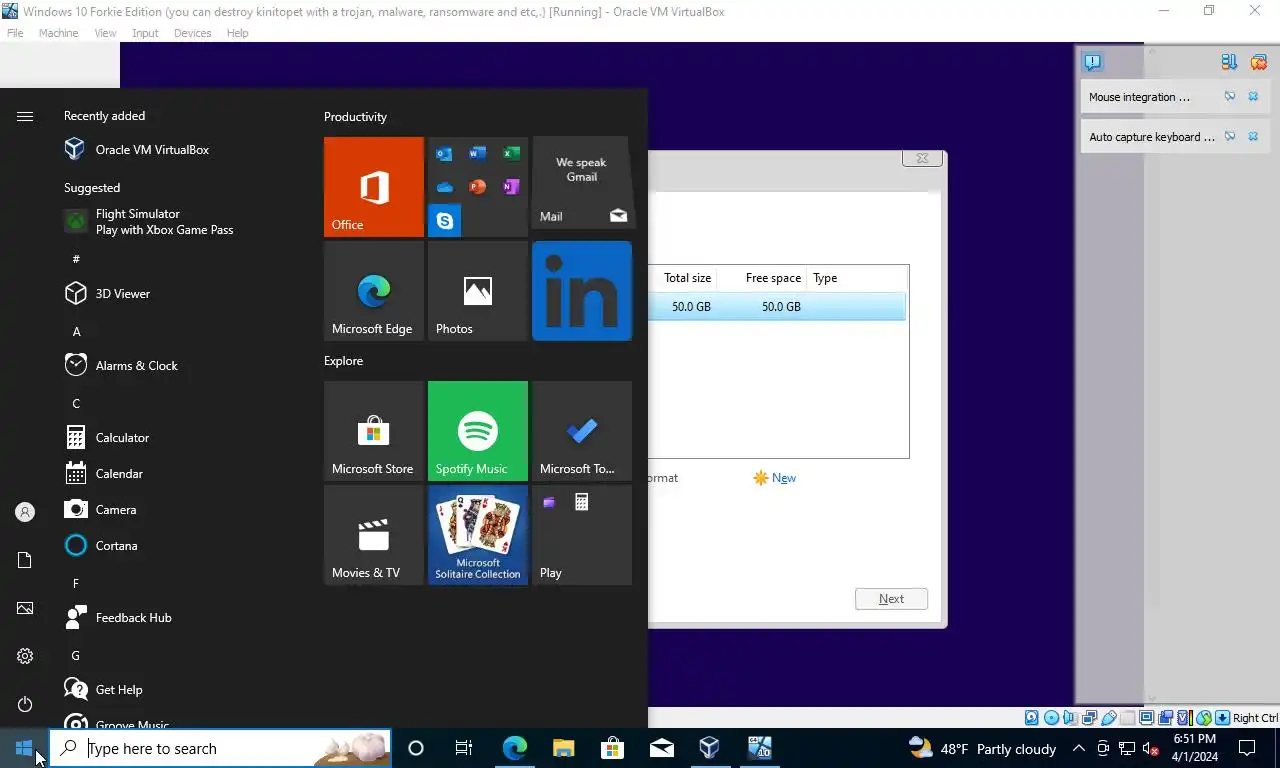Open the VirtualBox File menu
Screen dimensions: 1280x768
pos(15,33)
